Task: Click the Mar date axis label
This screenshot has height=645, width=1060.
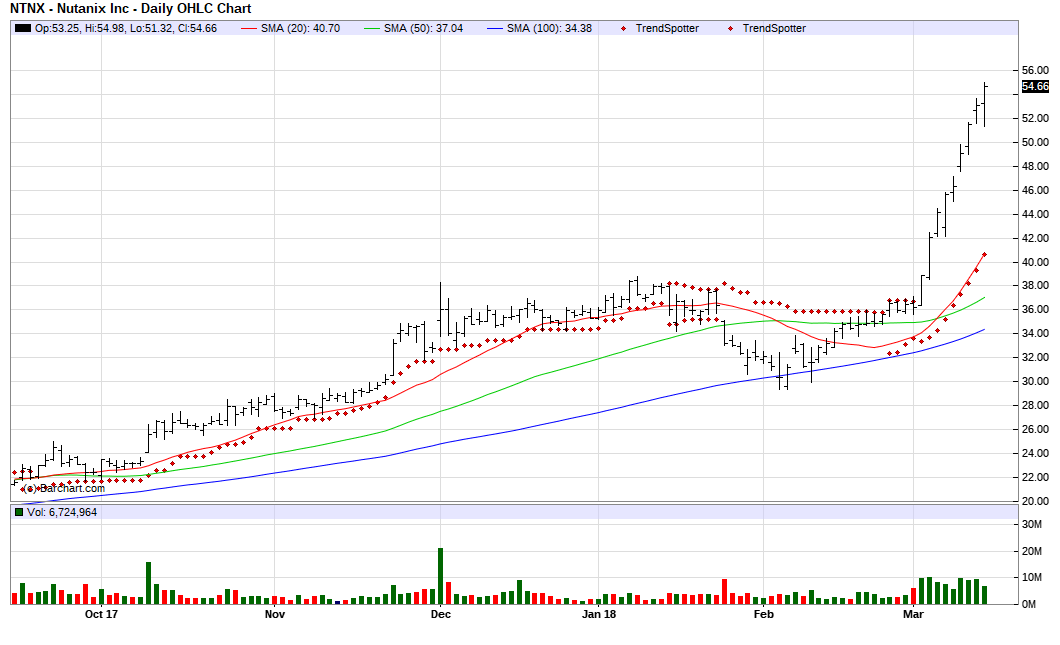Action: point(913,614)
